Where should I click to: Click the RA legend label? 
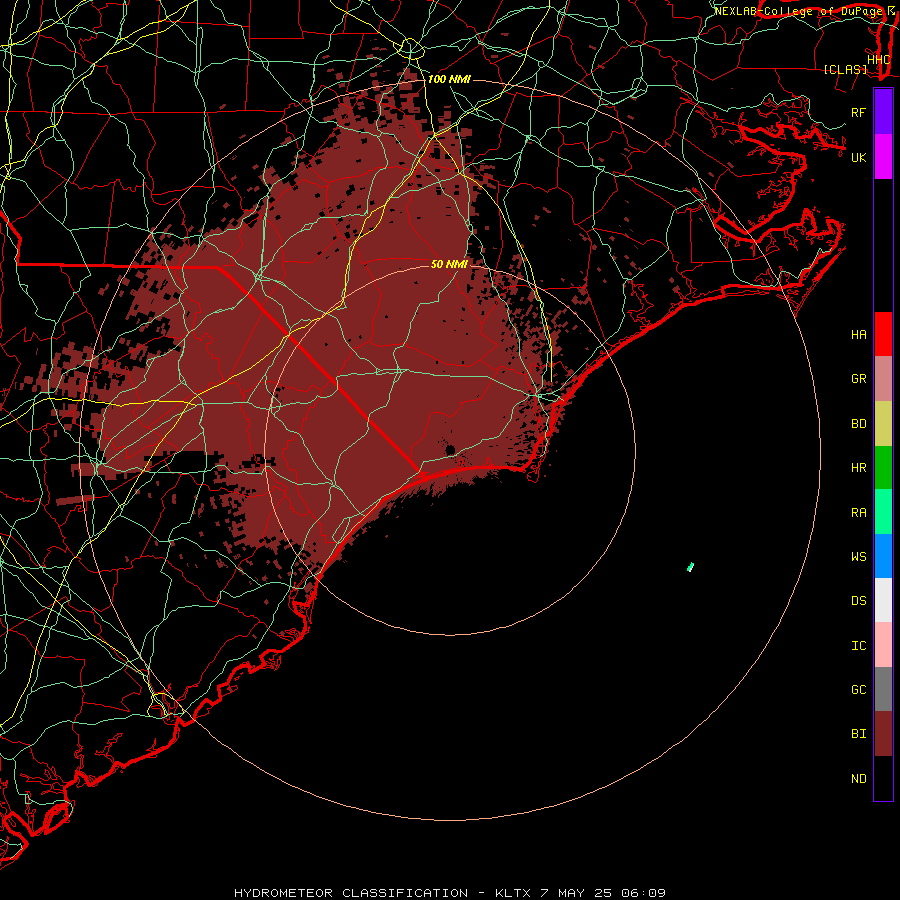[858, 513]
